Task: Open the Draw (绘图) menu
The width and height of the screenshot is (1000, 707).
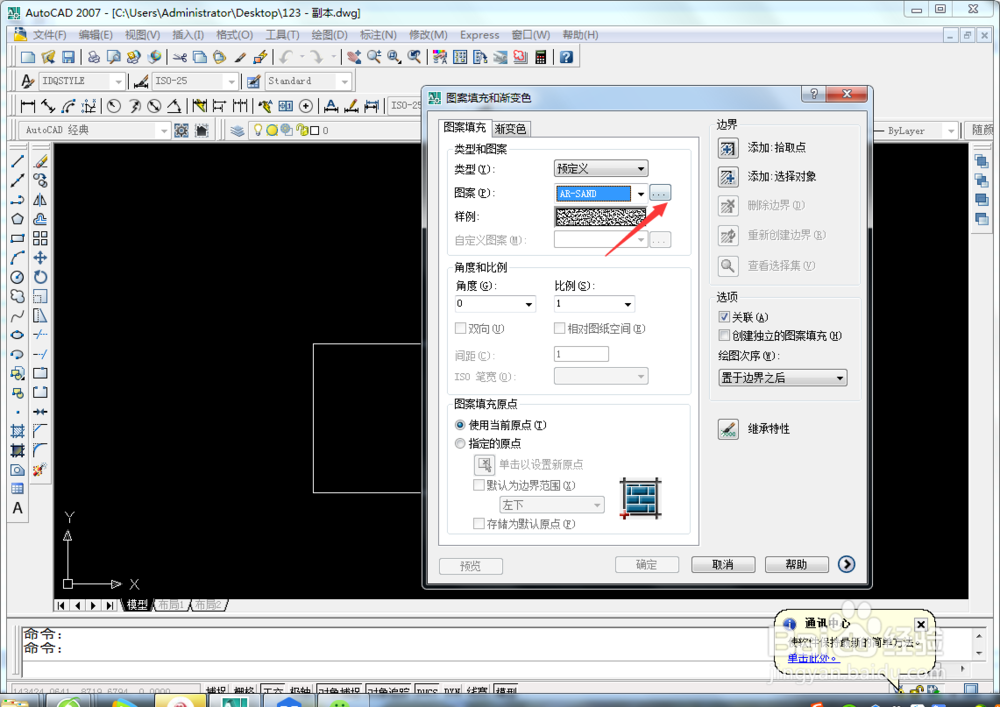Action: click(x=328, y=35)
